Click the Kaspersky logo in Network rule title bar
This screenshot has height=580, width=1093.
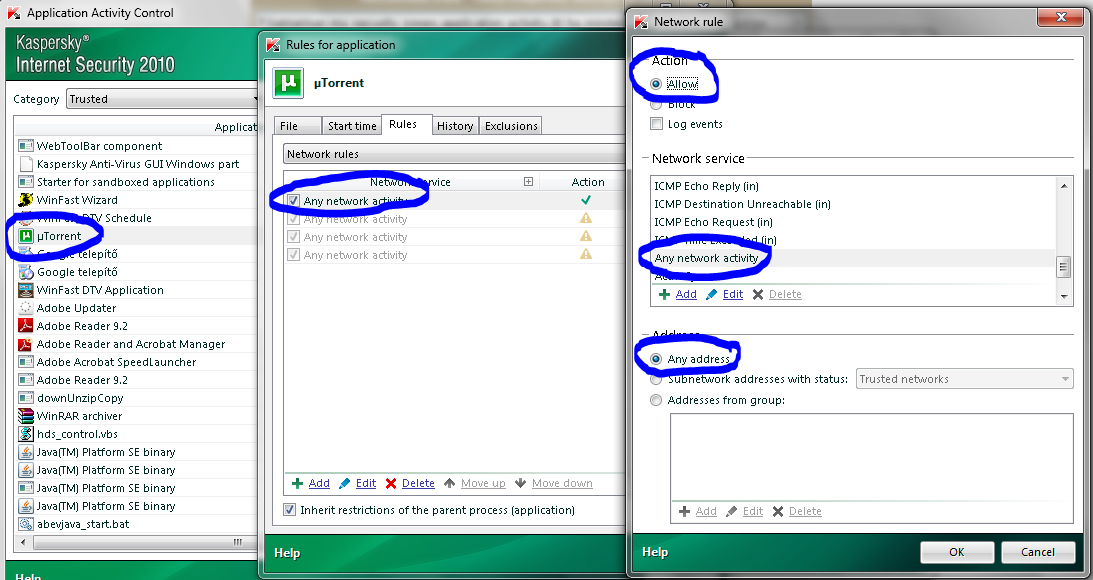pos(641,22)
